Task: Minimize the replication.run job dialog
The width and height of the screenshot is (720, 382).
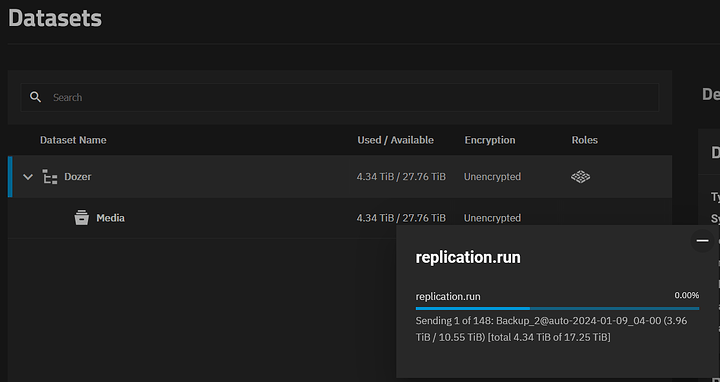Action: click(702, 241)
